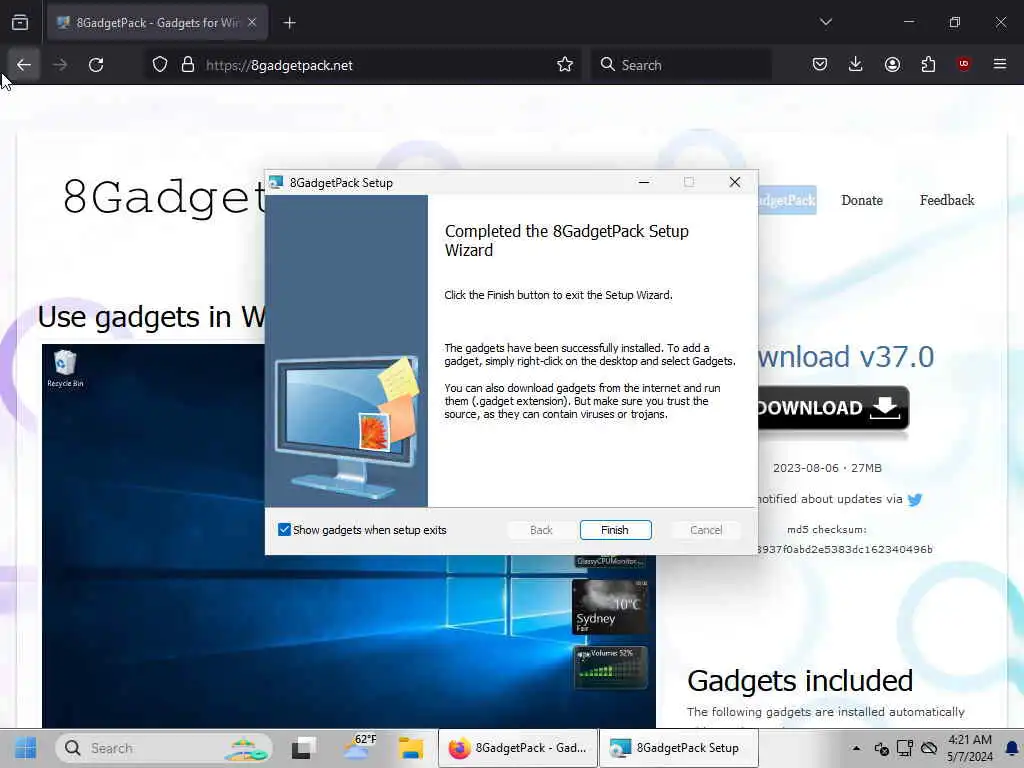Minimize the 8GadgetPack Setup dialog
The width and height of the screenshot is (1024, 768).
click(644, 182)
